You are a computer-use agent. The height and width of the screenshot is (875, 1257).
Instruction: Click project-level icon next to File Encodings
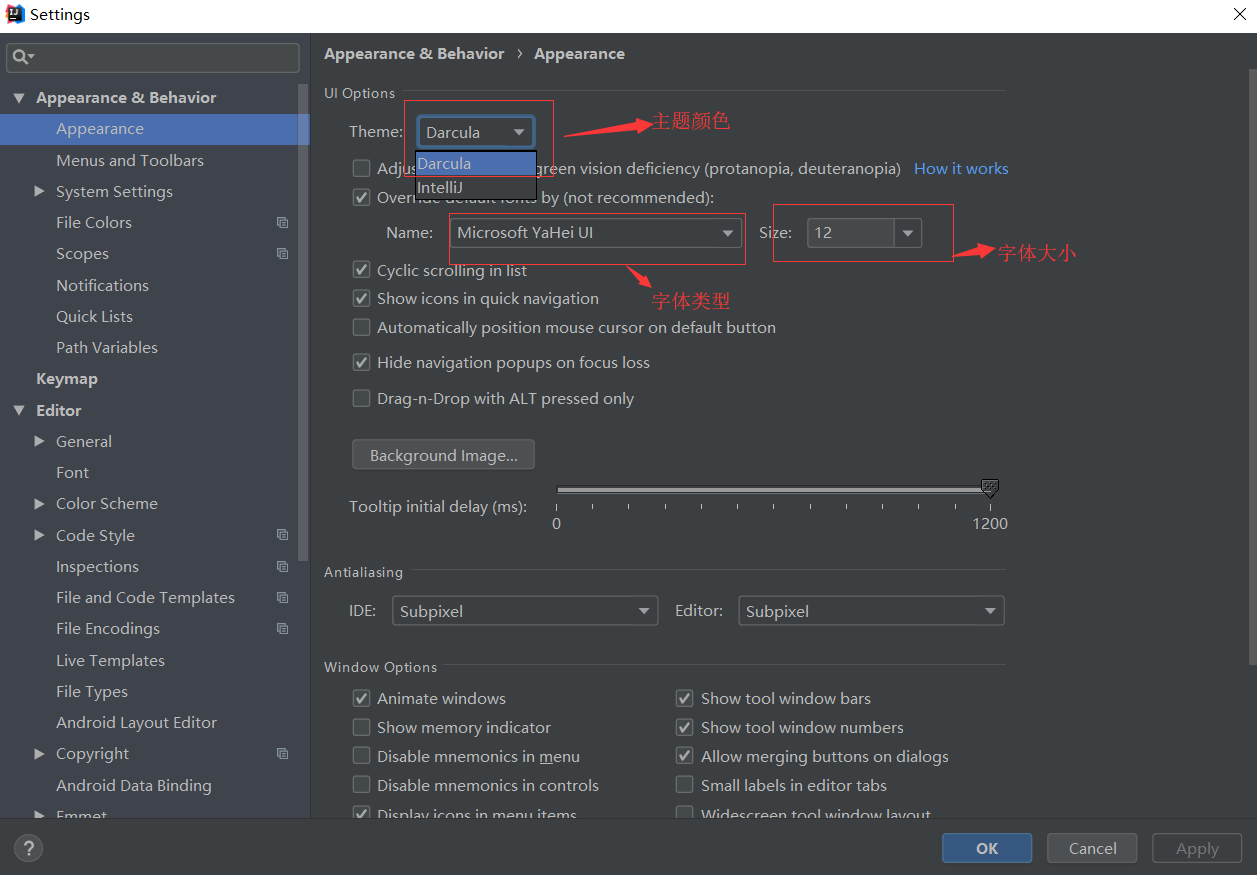point(282,629)
